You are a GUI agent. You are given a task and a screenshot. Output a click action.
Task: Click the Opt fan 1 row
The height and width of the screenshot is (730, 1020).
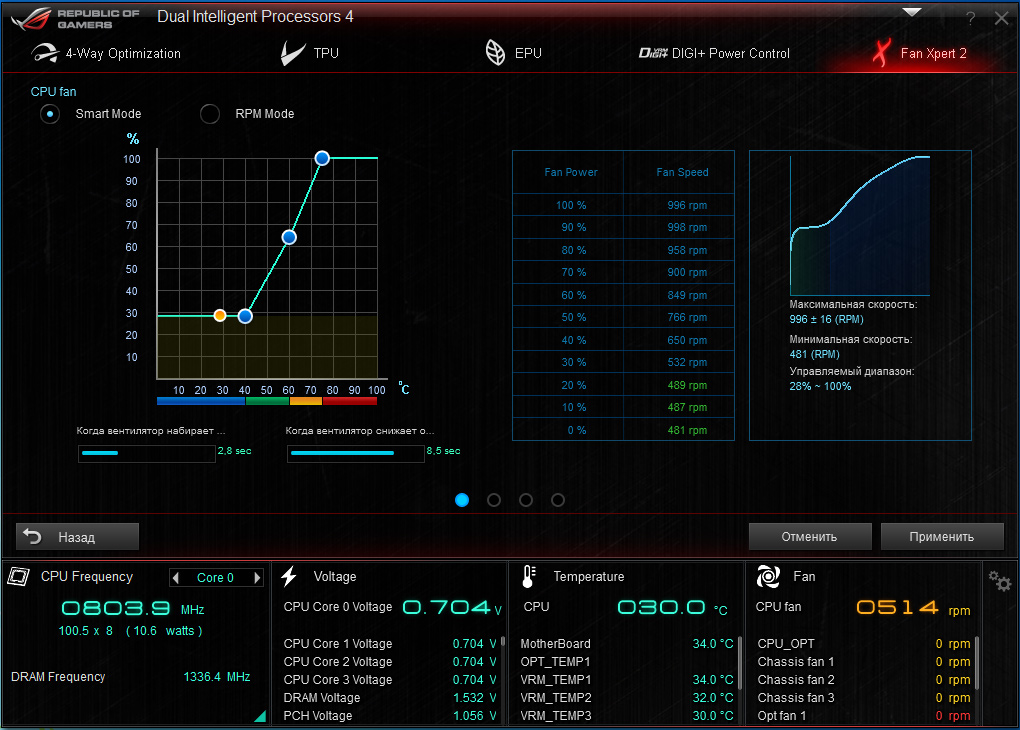pos(864,716)
